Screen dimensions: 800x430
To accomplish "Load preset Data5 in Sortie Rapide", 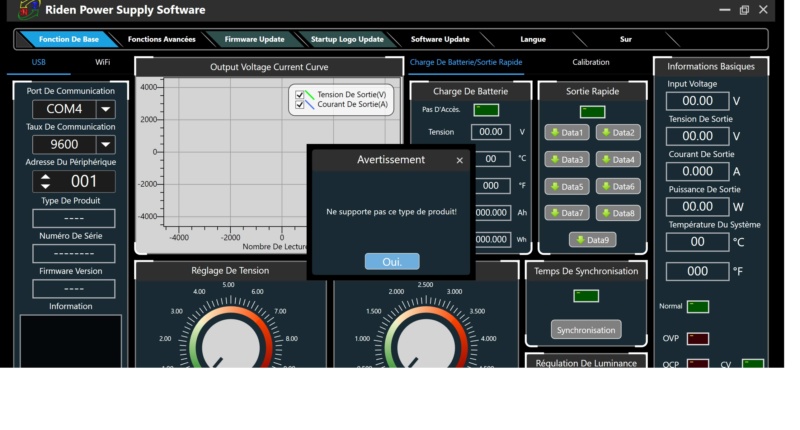I will point(567,187).
